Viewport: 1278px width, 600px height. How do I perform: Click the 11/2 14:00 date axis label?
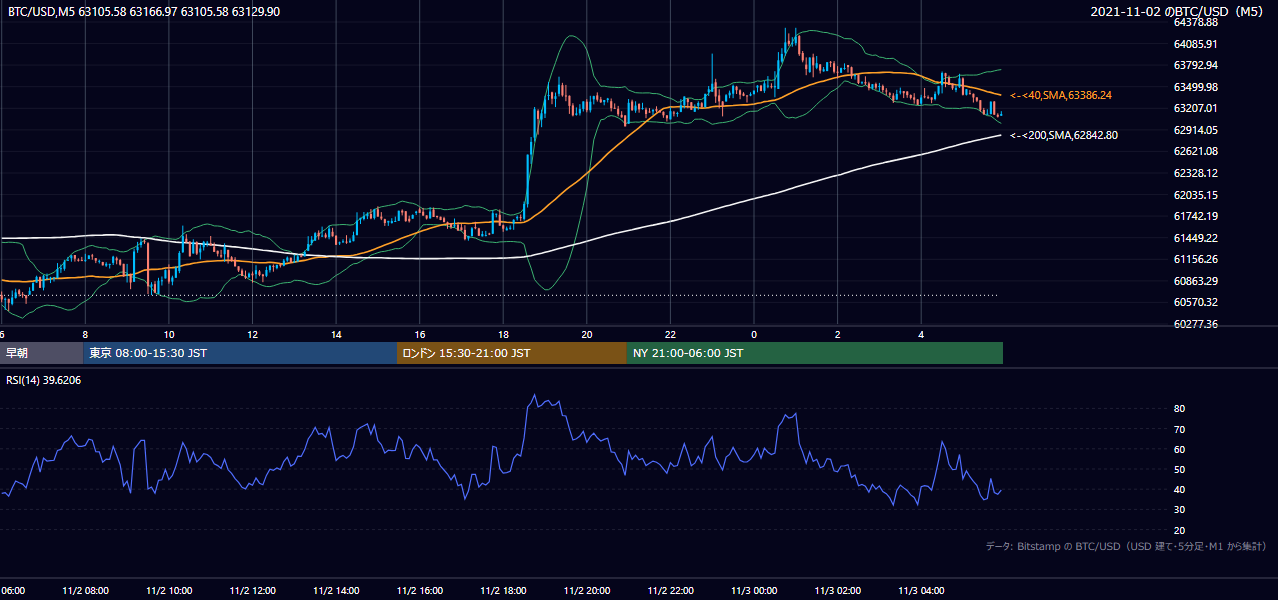(x=336, y=591)
